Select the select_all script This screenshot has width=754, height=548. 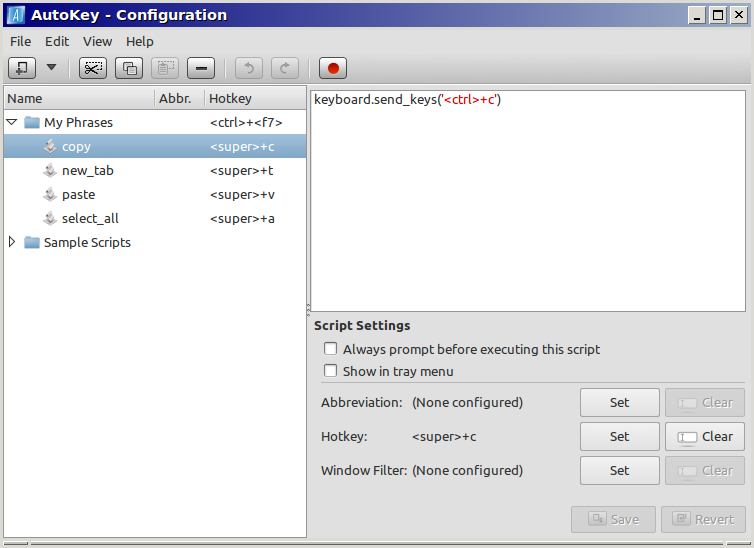(155, 218)
